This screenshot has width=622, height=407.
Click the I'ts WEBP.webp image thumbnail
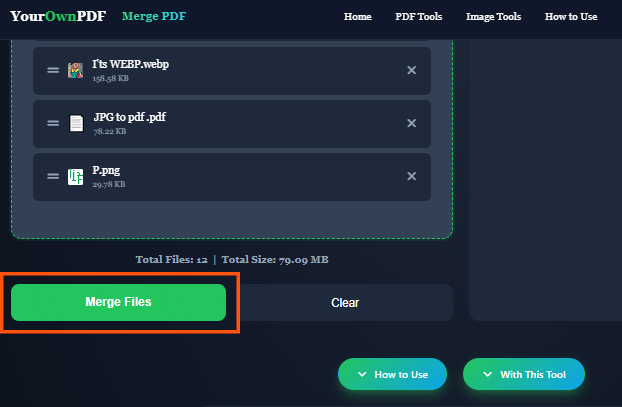(75, 70)
